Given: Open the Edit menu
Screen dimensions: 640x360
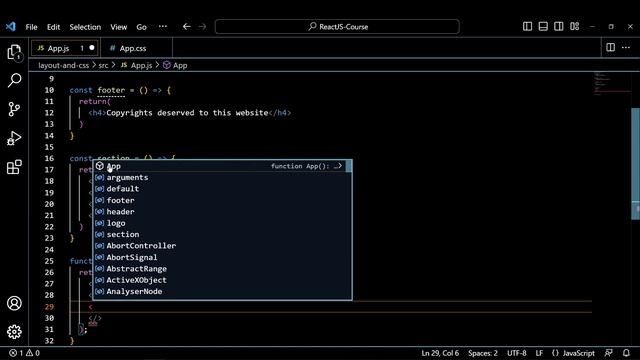Looking at the screenshot, I should coord(53,27).
